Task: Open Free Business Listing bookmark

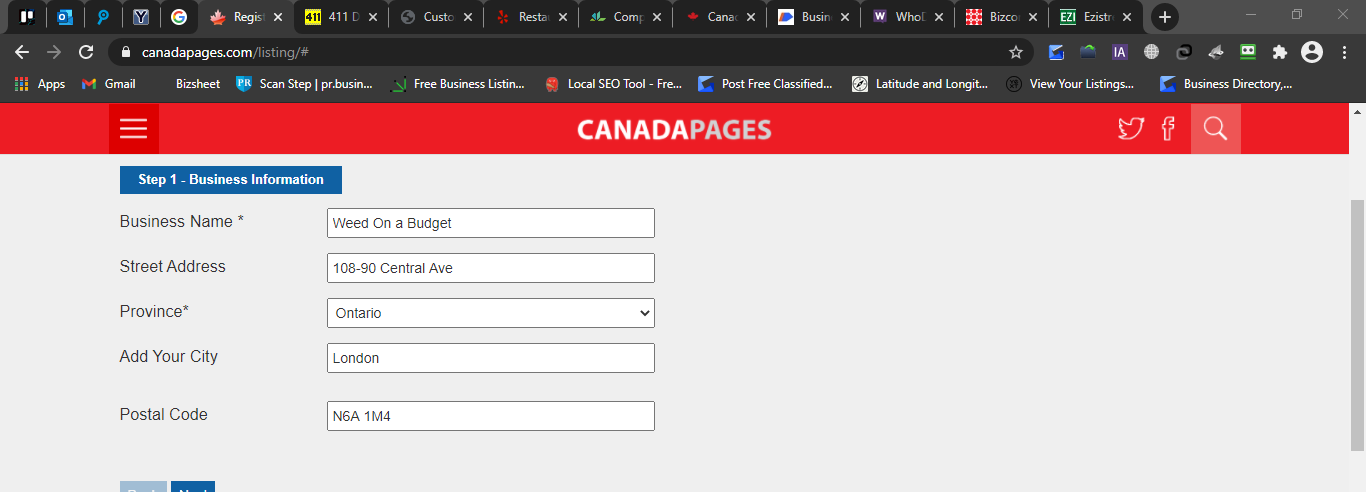Action: tap(458, 84)
